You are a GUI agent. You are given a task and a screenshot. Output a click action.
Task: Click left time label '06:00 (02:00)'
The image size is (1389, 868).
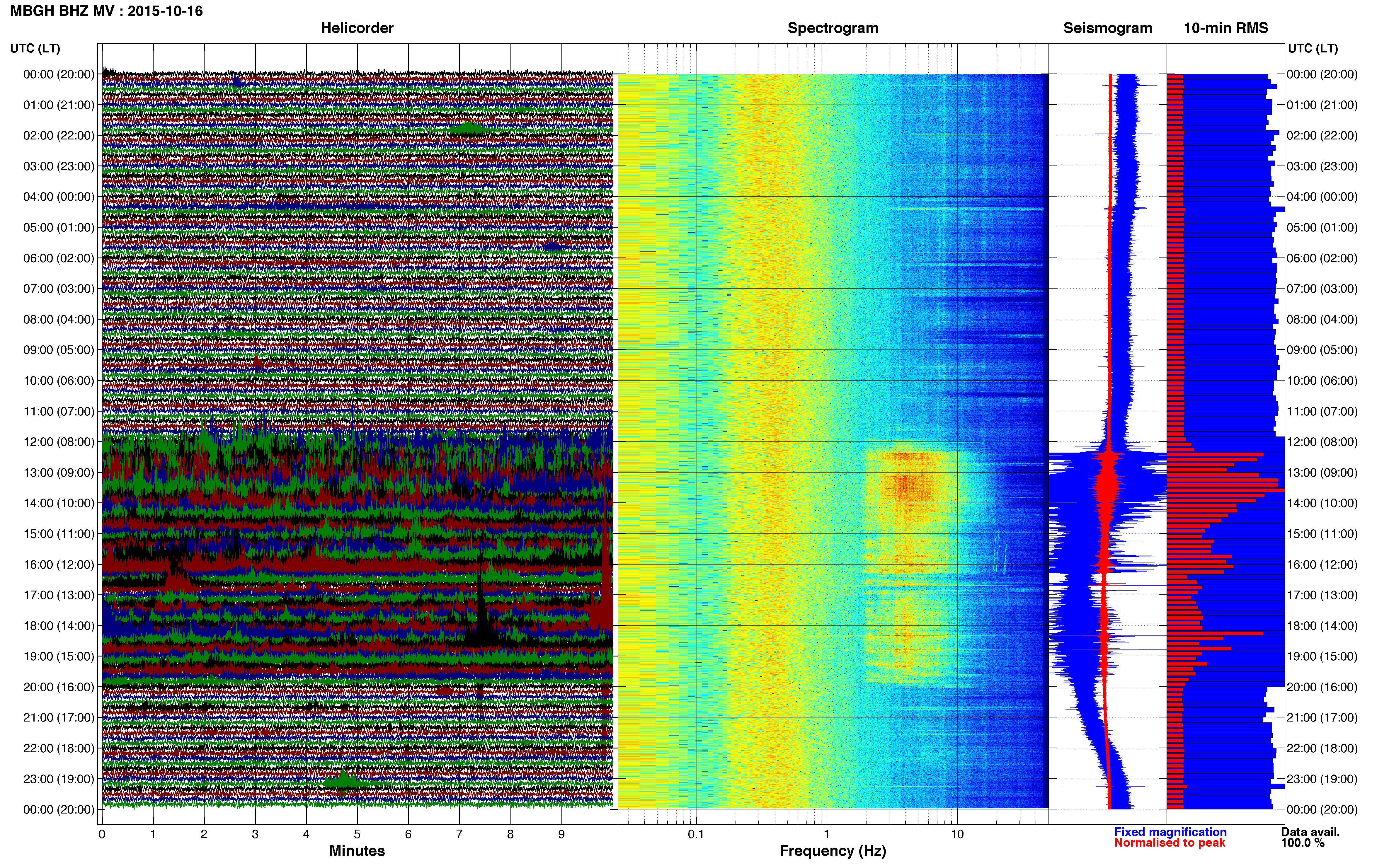(59, 258)
